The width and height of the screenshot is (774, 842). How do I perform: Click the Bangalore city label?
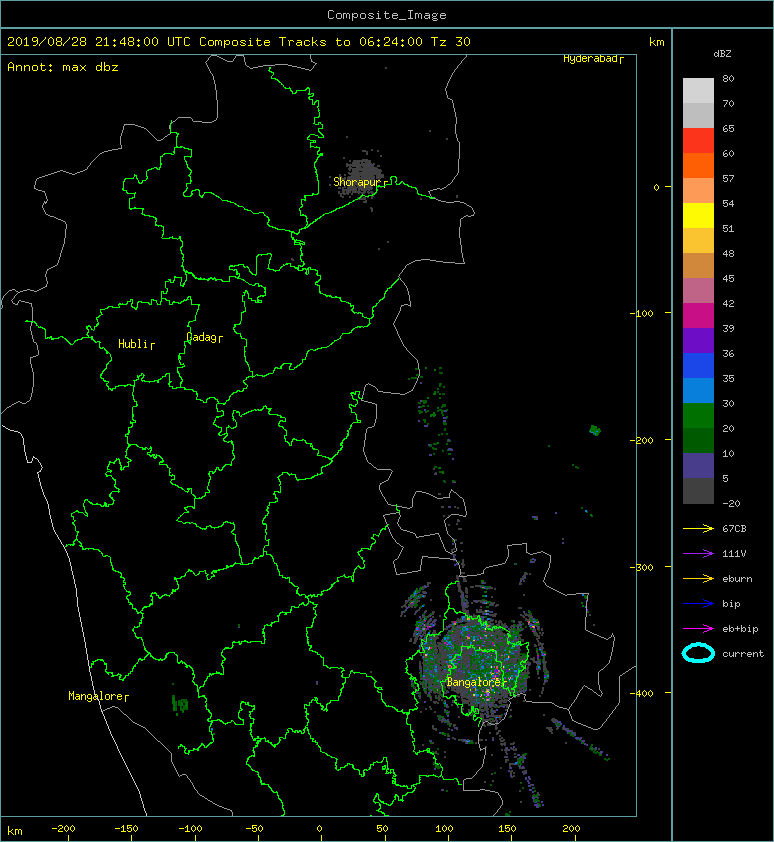tap(477, 682)
